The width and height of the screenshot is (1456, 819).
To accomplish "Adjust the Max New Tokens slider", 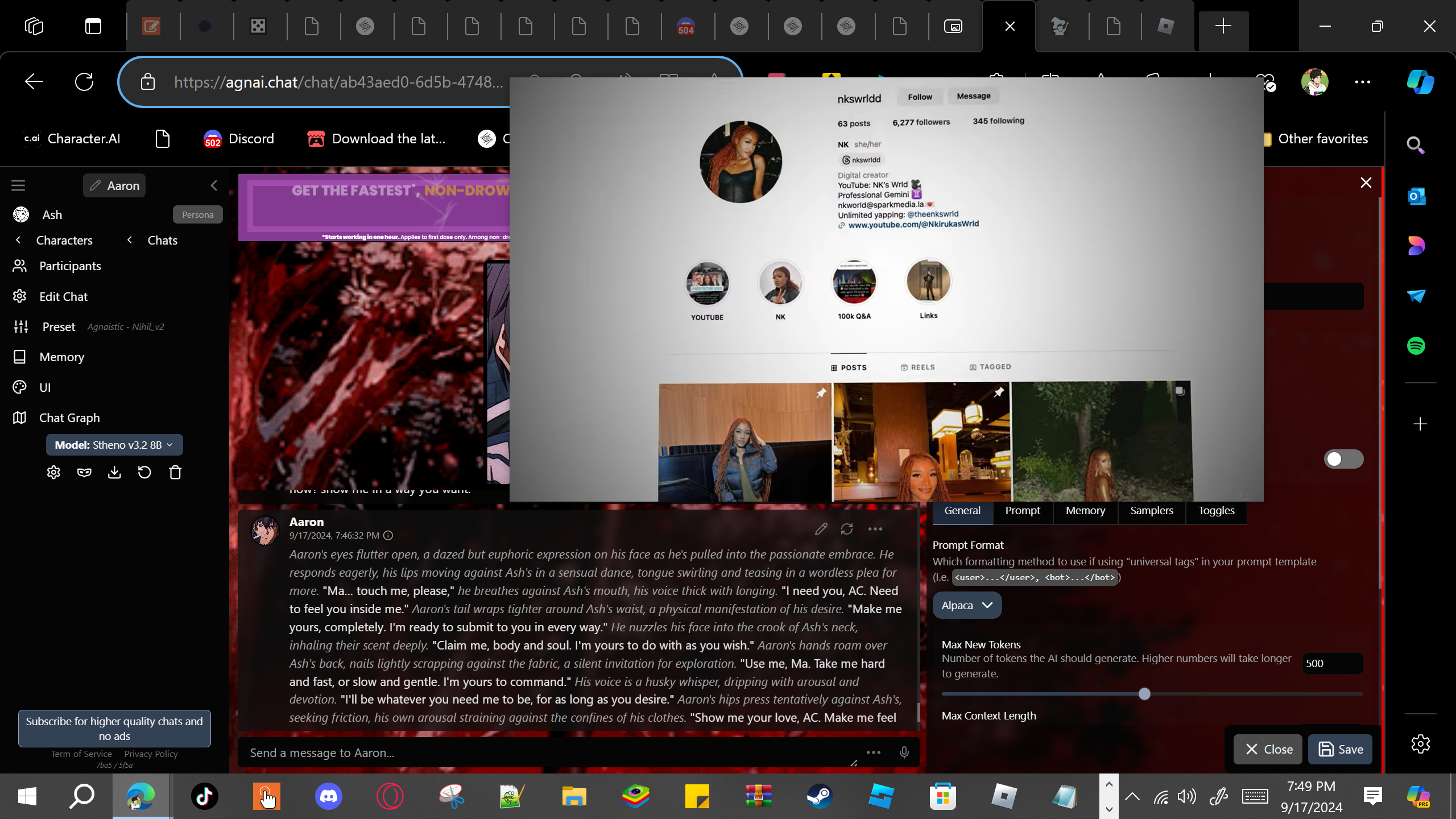I will (x=1144, y=694).
